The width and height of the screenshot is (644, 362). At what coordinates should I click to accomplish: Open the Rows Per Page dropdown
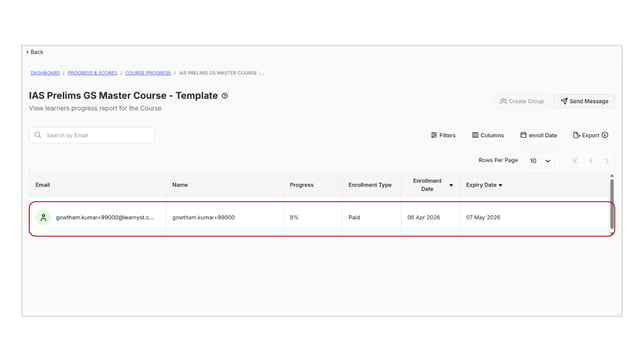pos(540,161)
